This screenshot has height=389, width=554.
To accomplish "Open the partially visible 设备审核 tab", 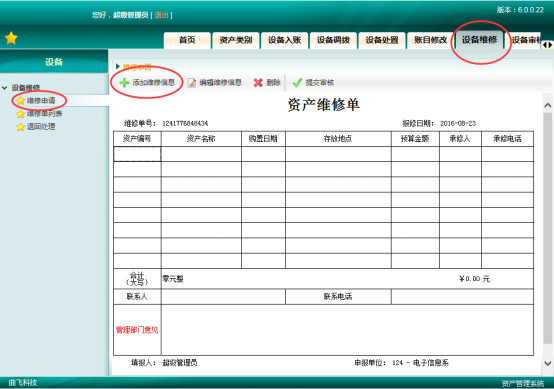I will coord(526,40).
